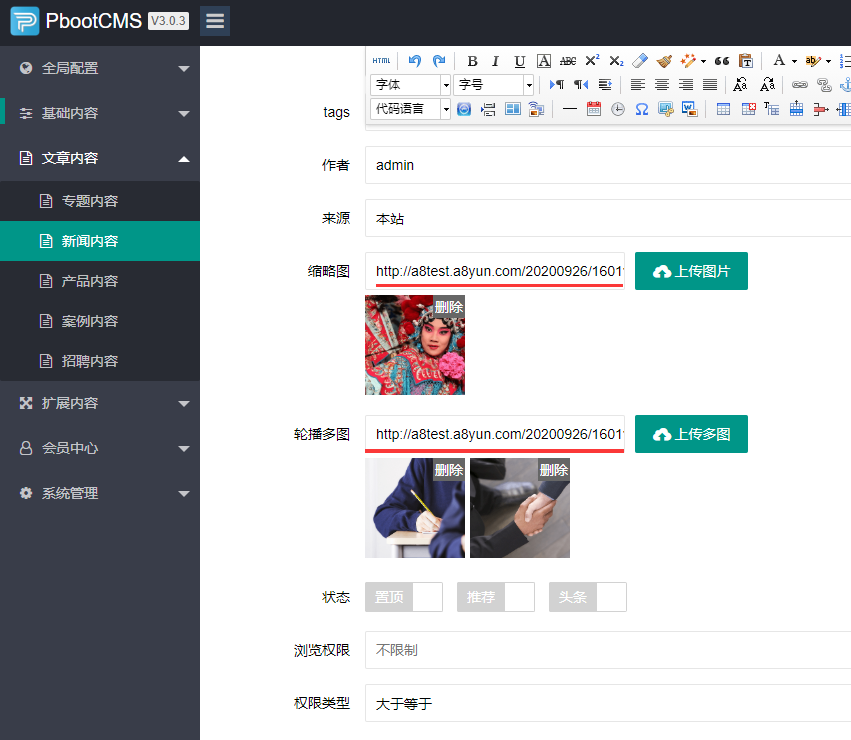
Task: Toggle bold formatting
Action: [471, 59]
